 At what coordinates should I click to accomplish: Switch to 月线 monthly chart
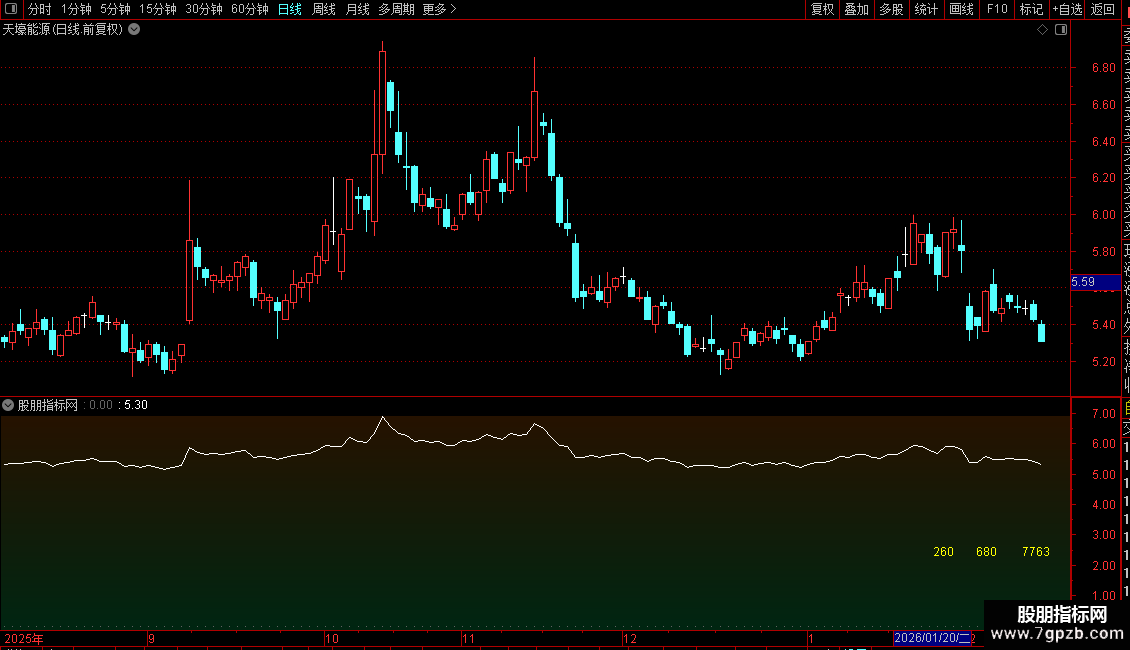click(357, 9)
